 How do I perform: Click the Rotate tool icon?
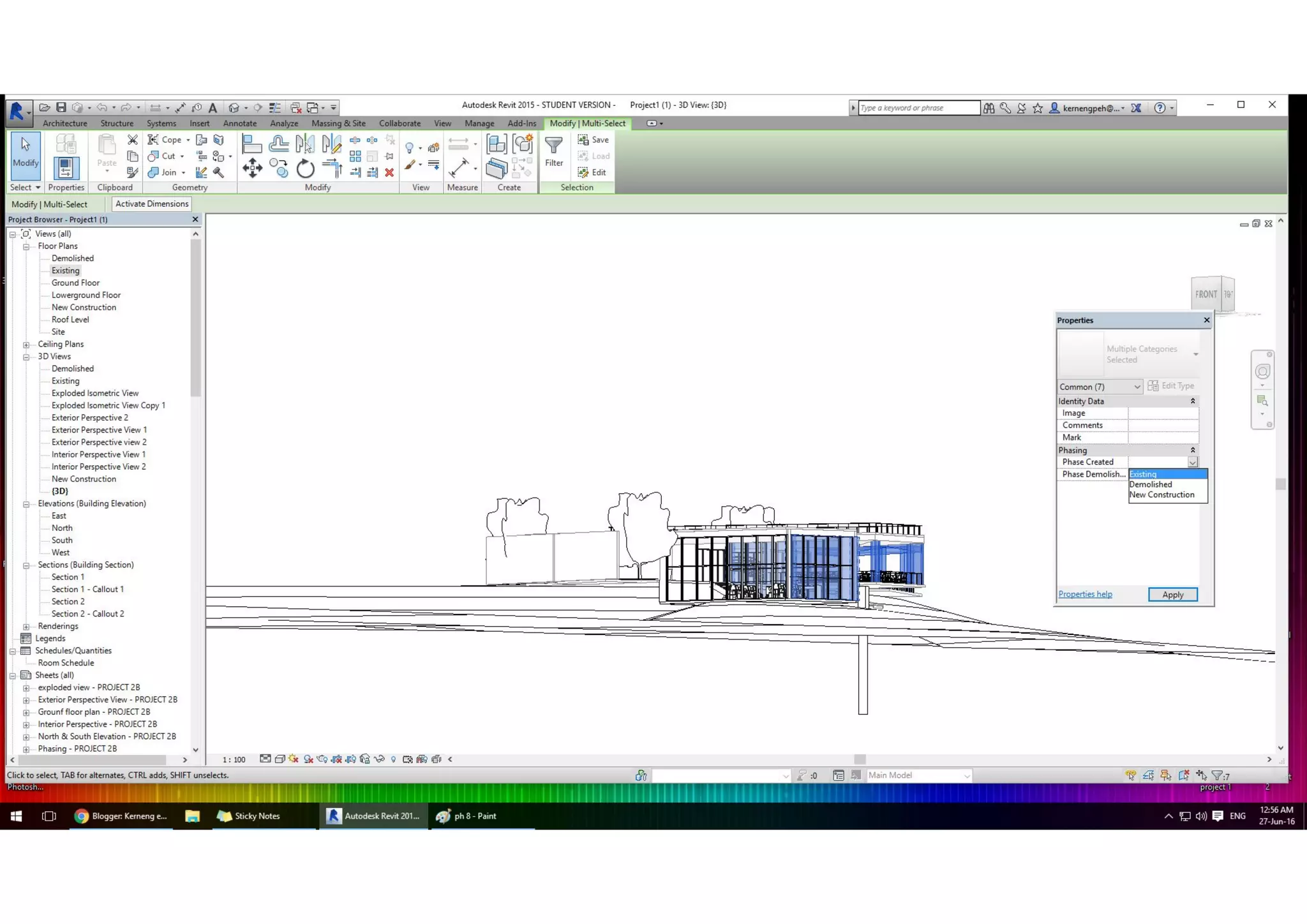click(x=305, y=169)
